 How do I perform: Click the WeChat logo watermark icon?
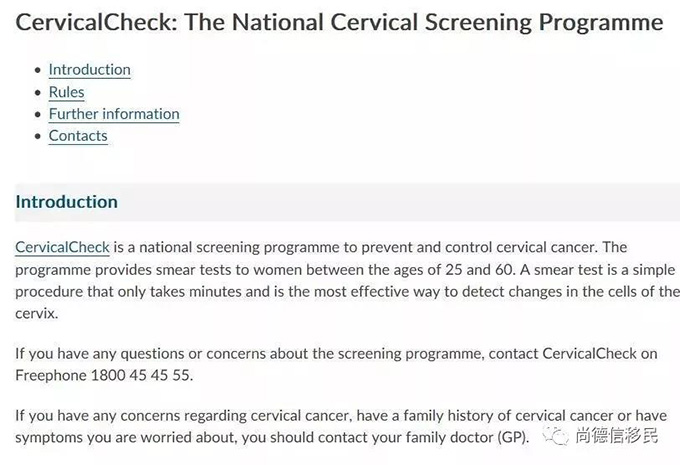coord(556,436)
